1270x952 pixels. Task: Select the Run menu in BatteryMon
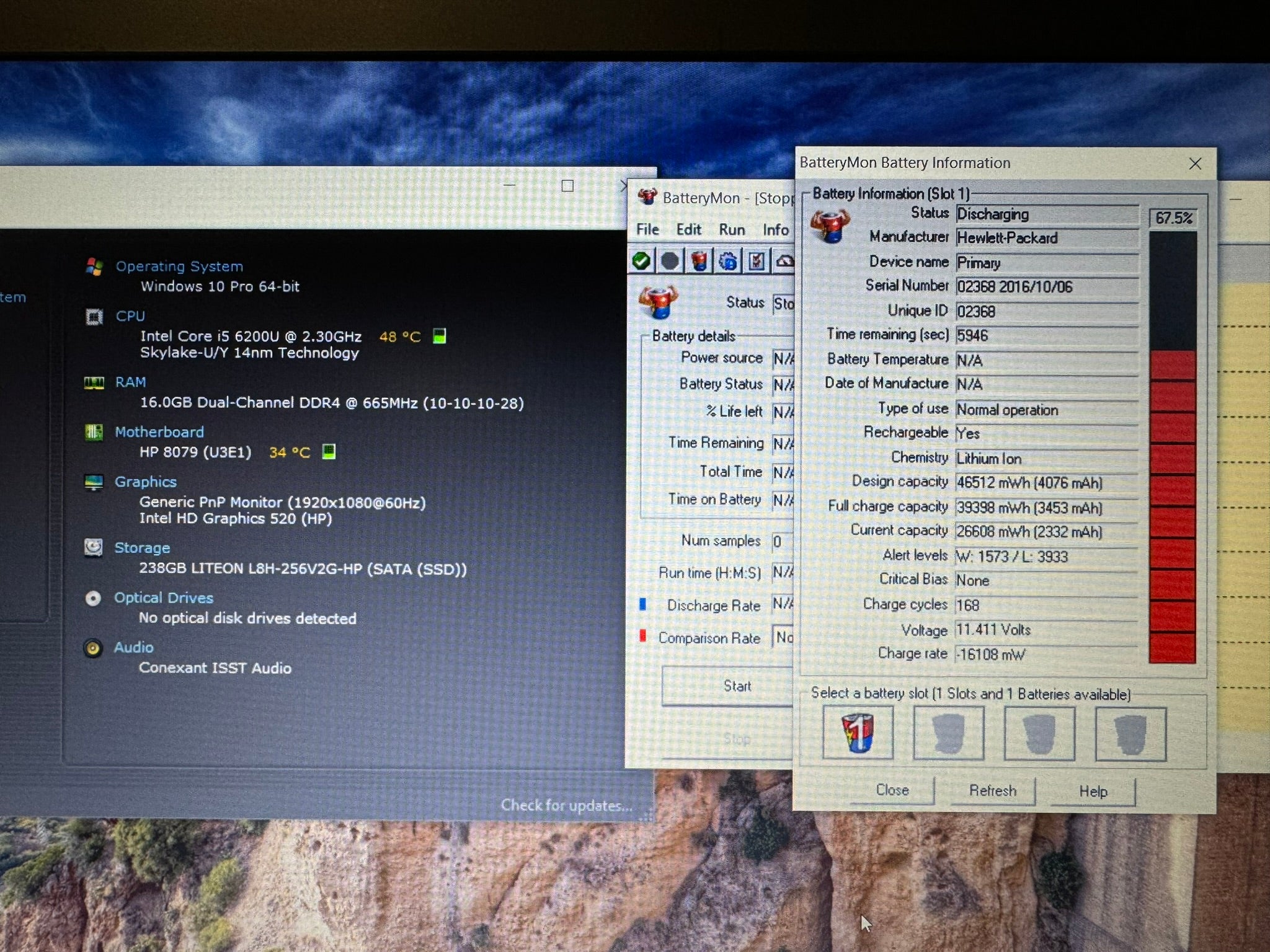pos(729,229)
